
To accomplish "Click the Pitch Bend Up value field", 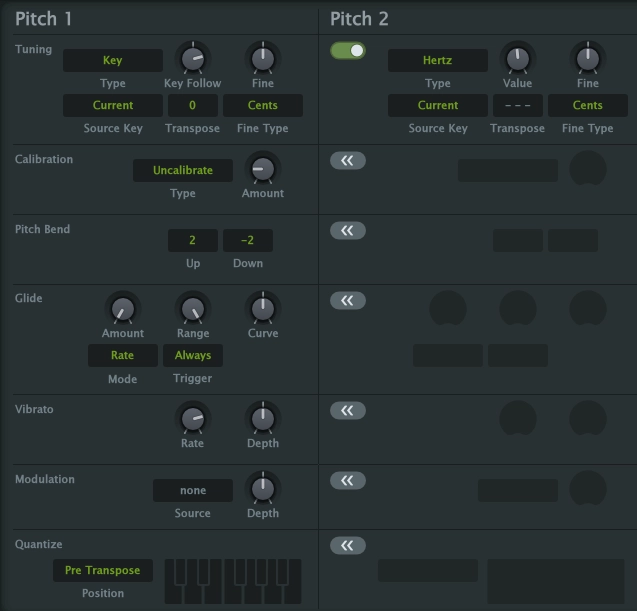I will 193,241.
